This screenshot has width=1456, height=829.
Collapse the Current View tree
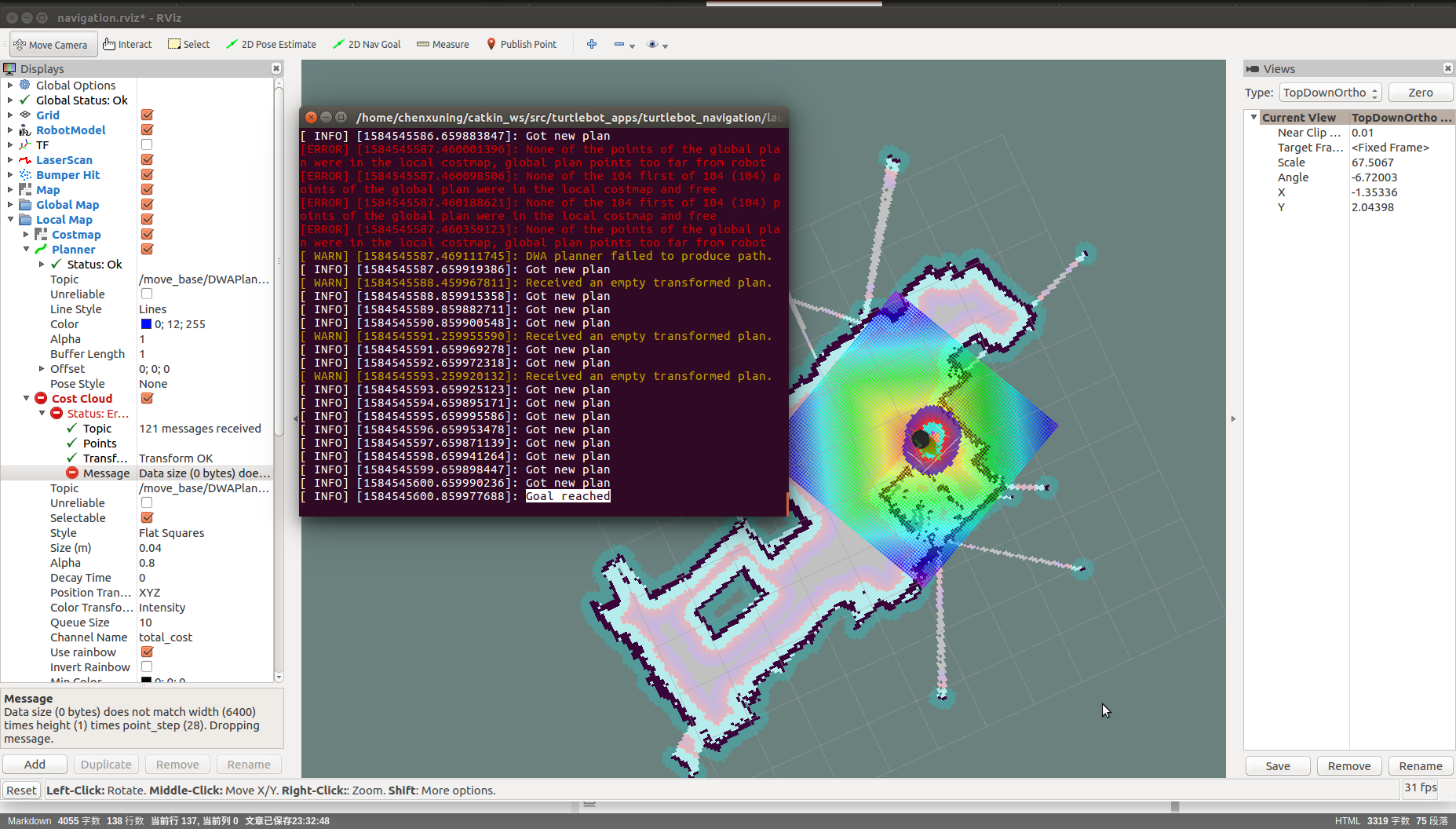1253,117
